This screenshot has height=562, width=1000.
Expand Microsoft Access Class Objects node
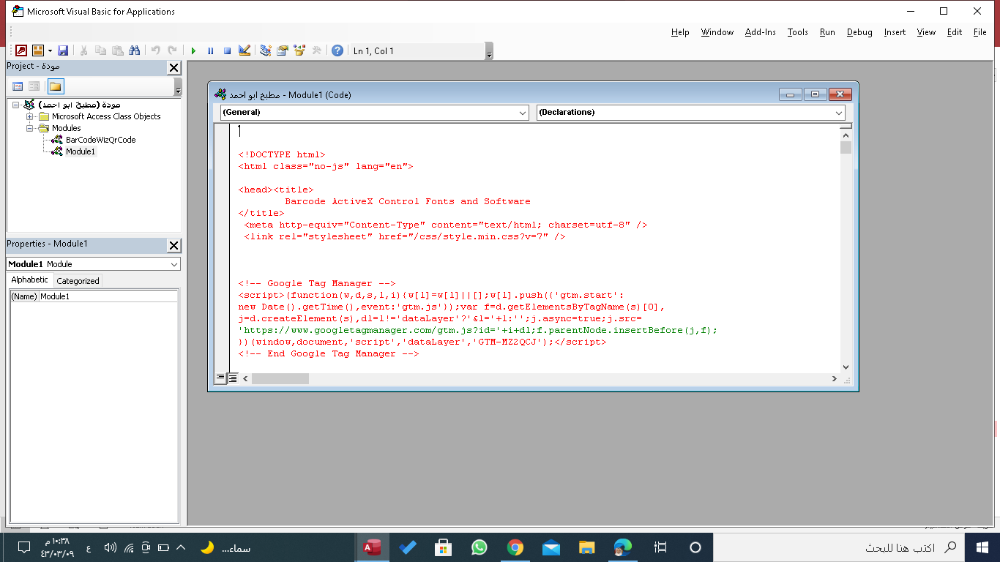point(29,117)
